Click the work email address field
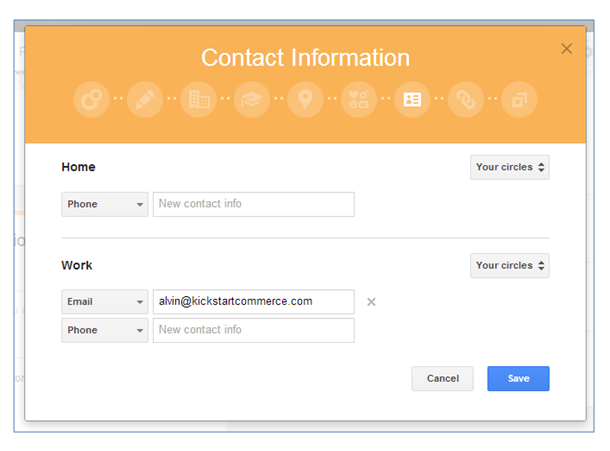This screenshot has width=610, height=451. 253,301
